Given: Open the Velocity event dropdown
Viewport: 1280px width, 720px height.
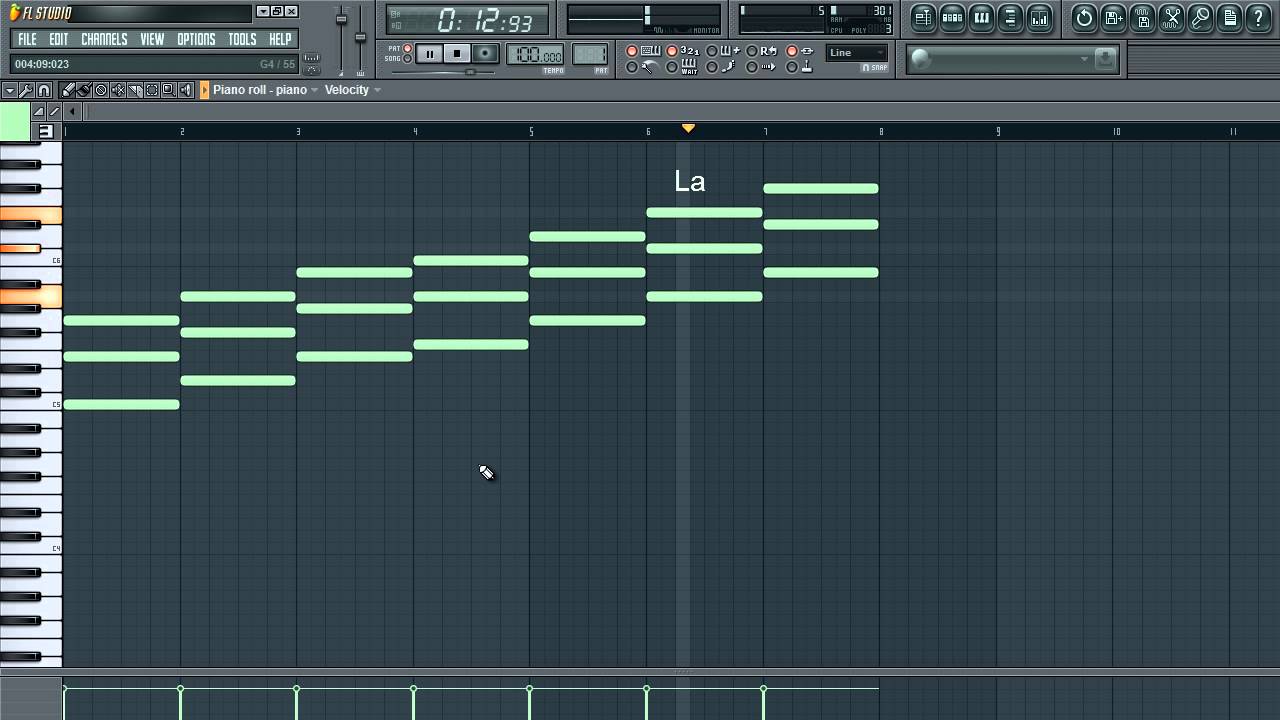Looking at the screenshot, I should [x=352, y=90].
